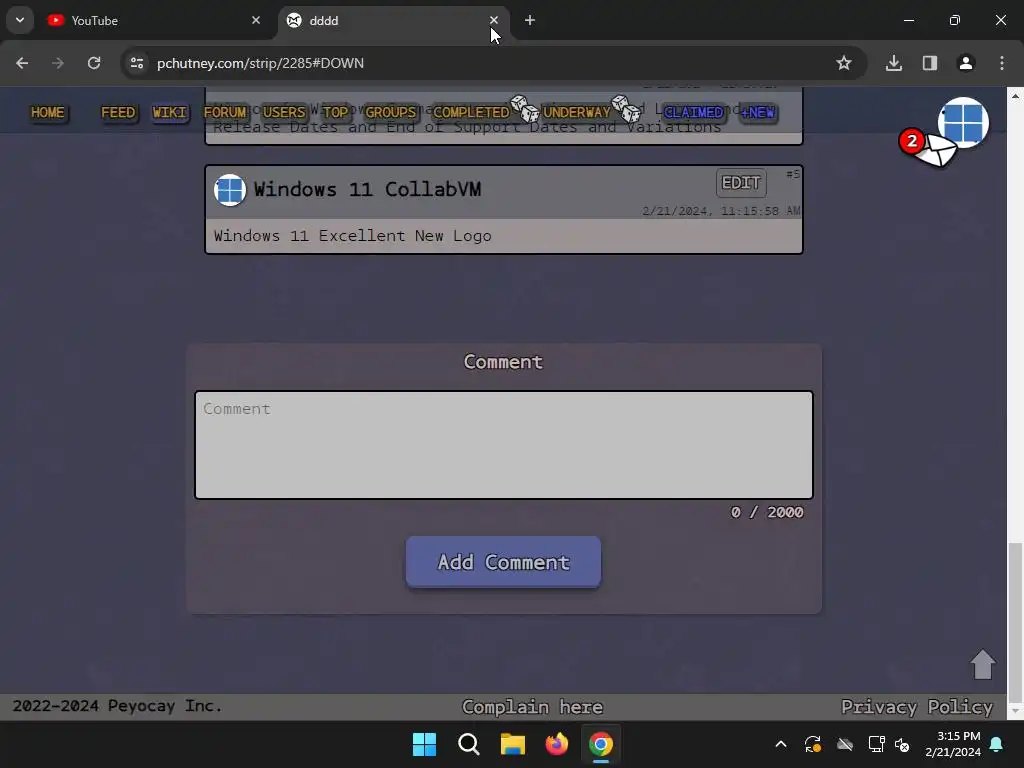The height and width of the screenshot is (768, 1024).
Task: Roll the dice after UNDERWAY
Action: [x=626, y=108]
